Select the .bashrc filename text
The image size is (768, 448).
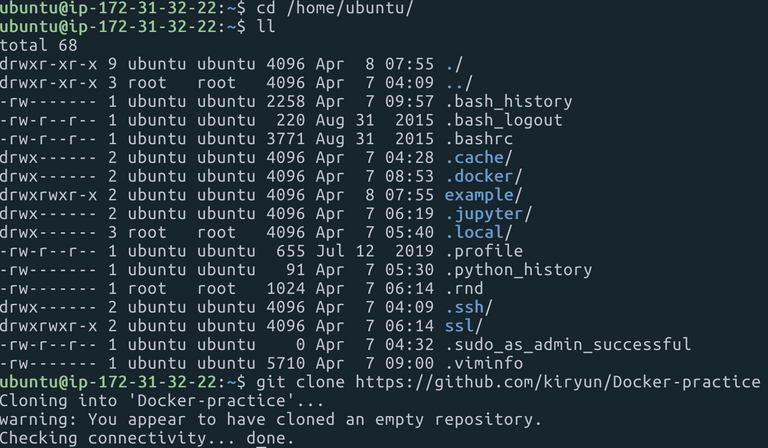coord(479,139)
